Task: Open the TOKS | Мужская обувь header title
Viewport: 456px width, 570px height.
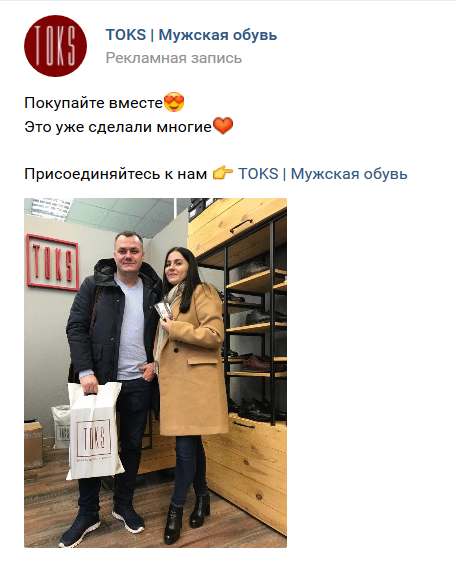Action: (x=191, y=35)
